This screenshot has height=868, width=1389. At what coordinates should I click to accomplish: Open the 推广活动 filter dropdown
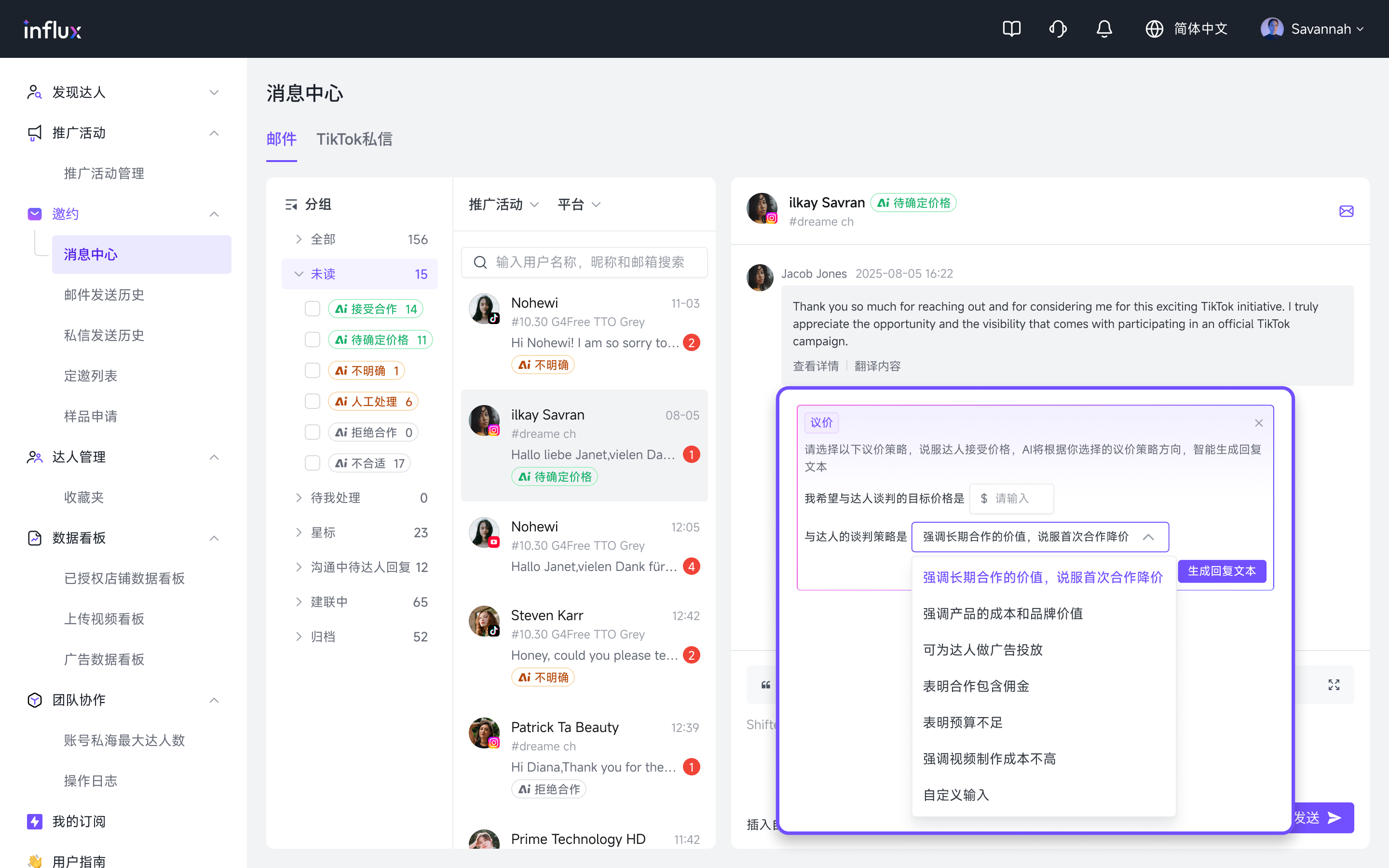(x=504, y=204)
